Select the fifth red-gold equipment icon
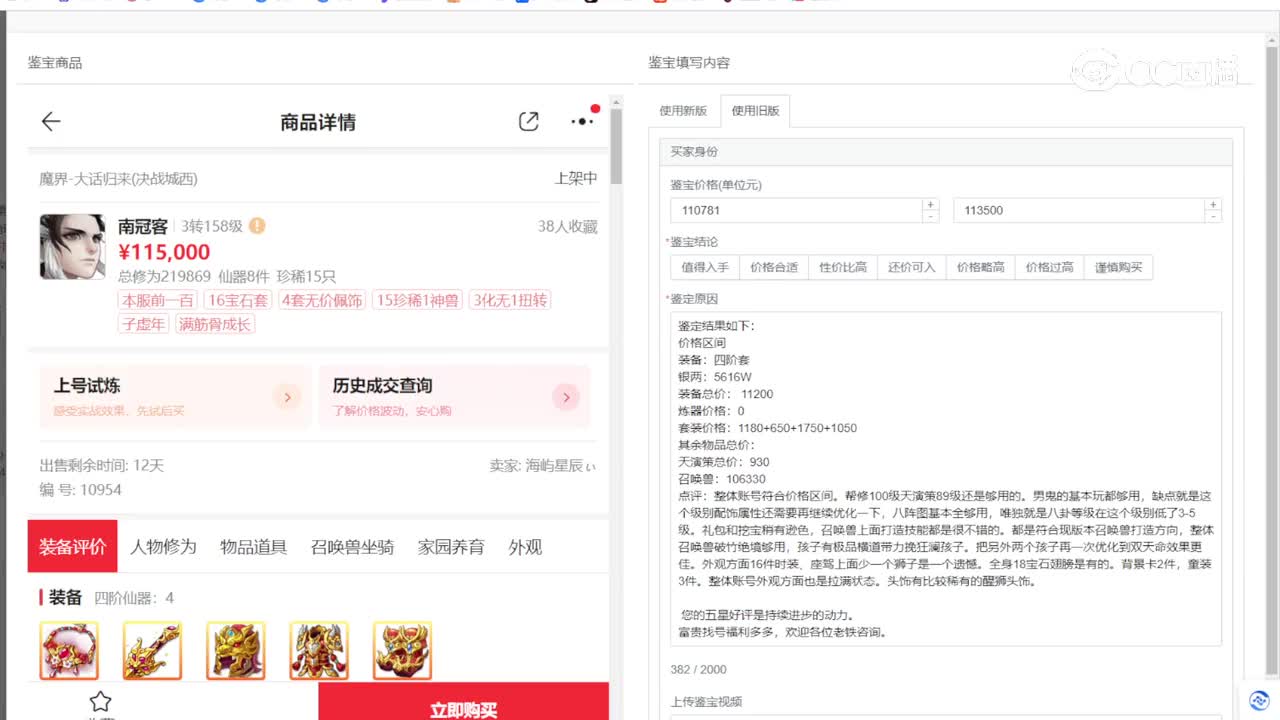 pos(402,651)
